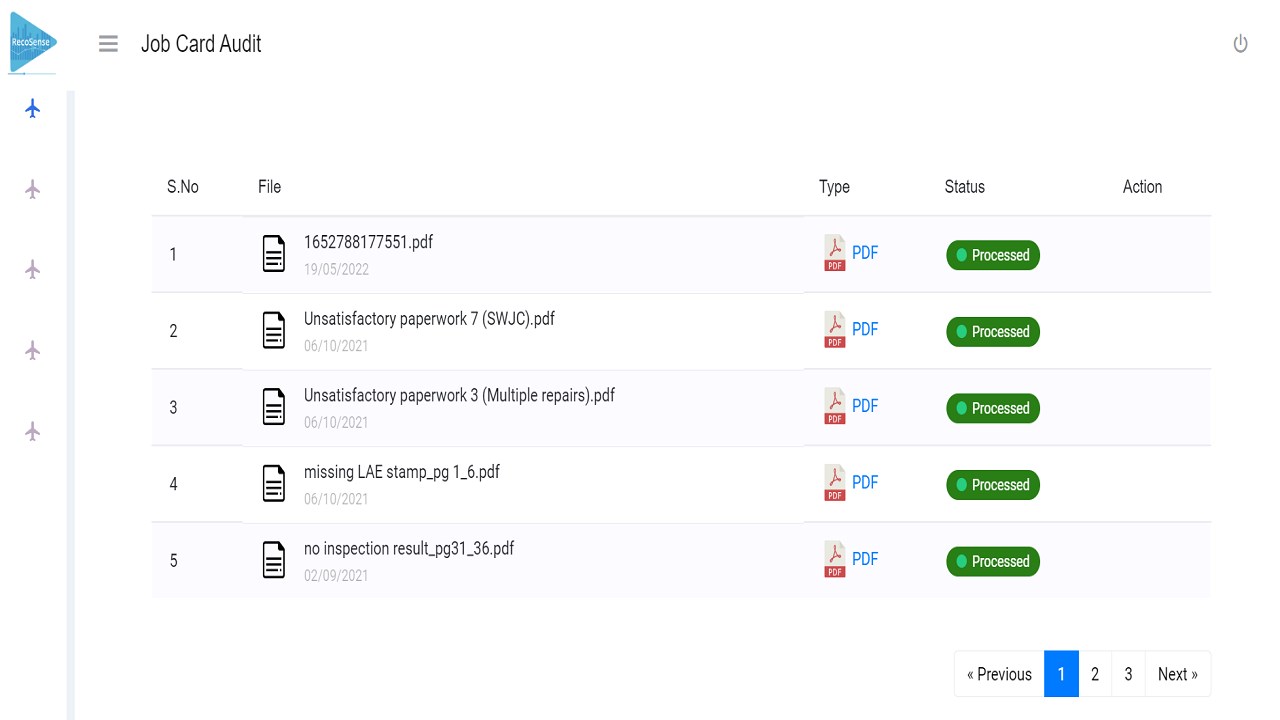Click document icon for missing LAE stamp file
Image resolution: width=1280 pixels, height=720 pixels.
tap(274, 484)
